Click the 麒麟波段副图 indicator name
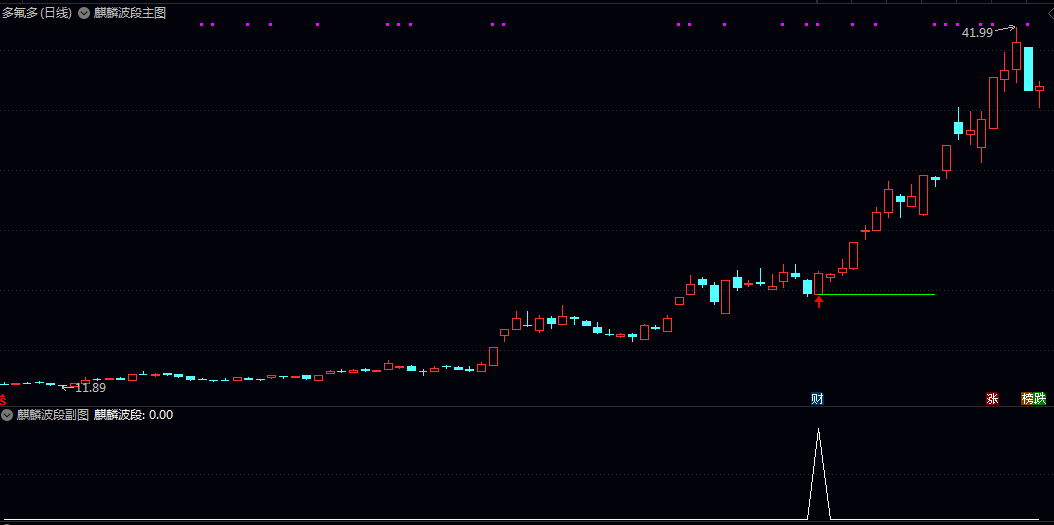The image size is (1054, 525). coord(53,415)
